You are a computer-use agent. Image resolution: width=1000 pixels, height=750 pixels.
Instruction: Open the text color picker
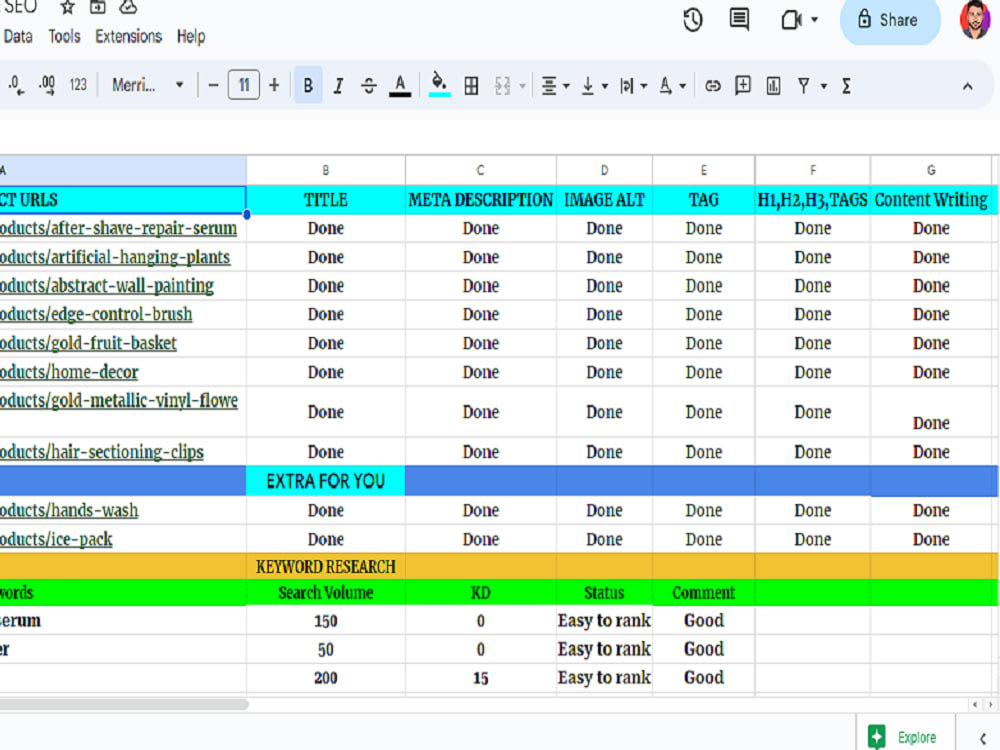coord(400,85)
